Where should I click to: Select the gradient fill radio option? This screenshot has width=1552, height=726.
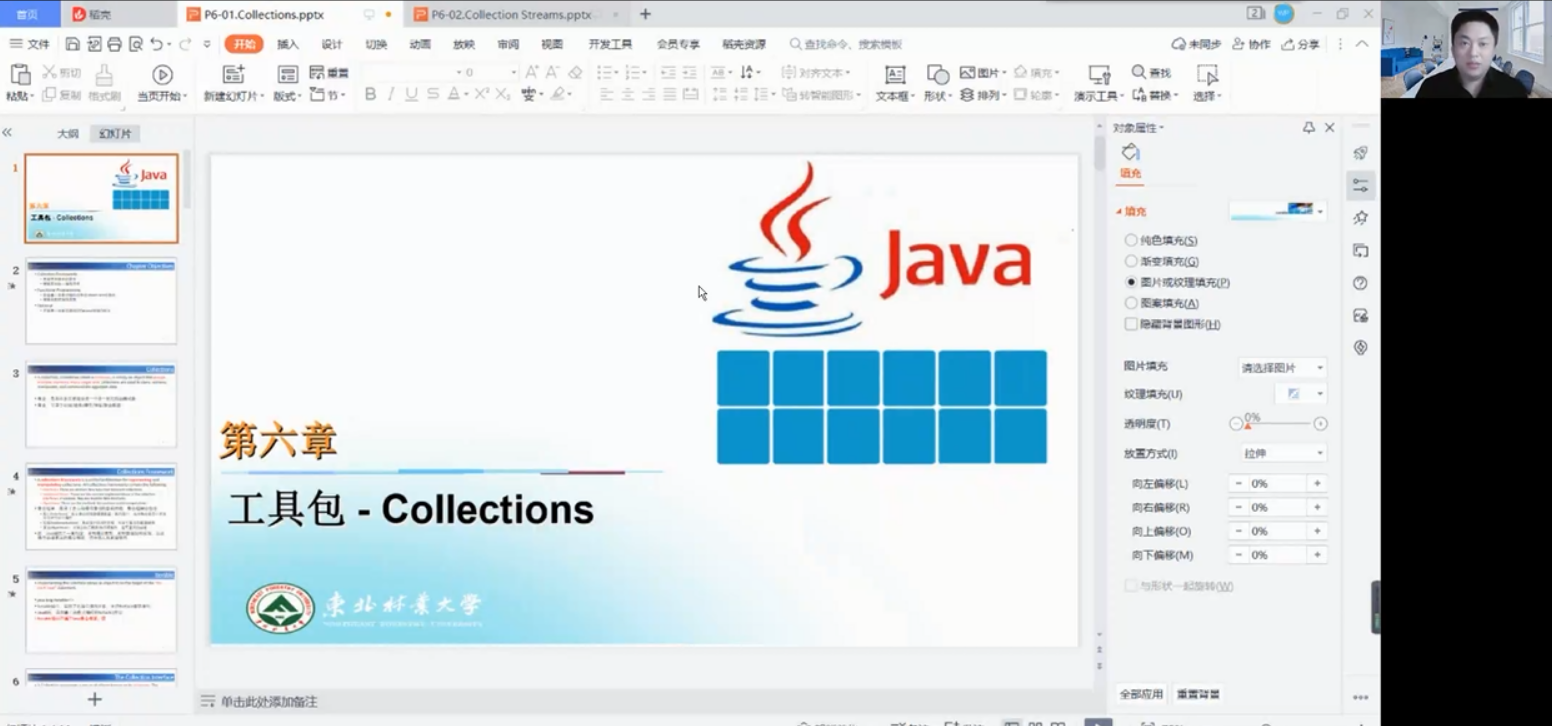coord(1131,261)
